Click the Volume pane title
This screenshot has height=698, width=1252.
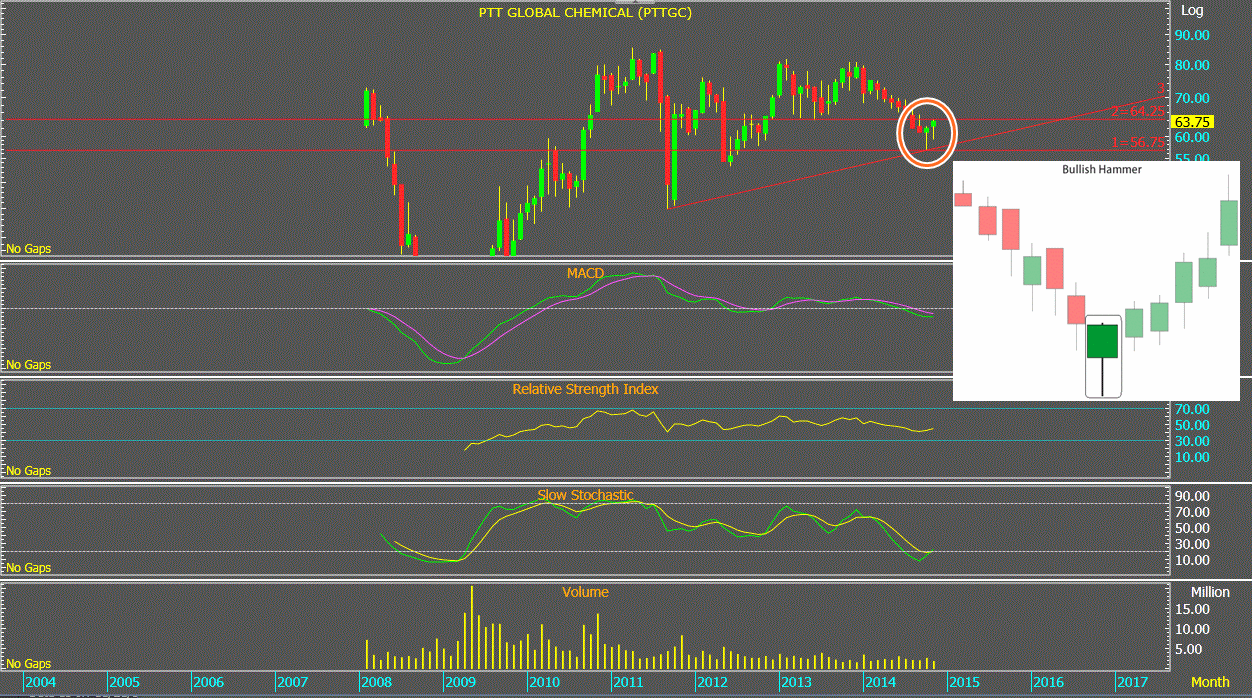[585, 592]
